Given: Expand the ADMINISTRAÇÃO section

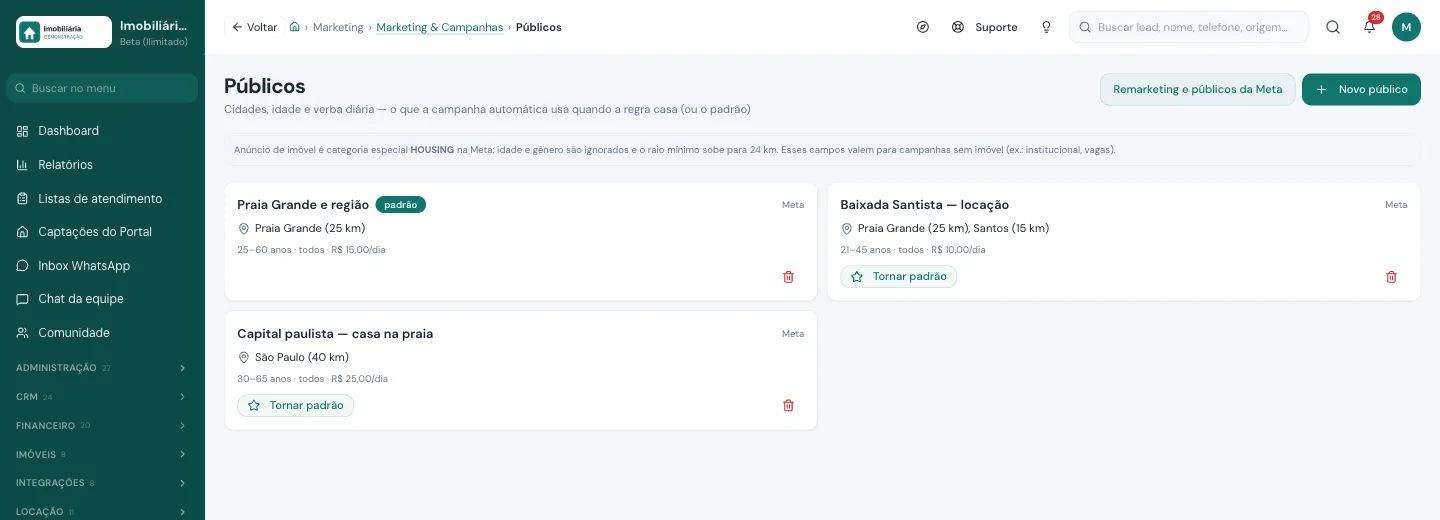Looking at the screenshot, I should coord(102,368).
